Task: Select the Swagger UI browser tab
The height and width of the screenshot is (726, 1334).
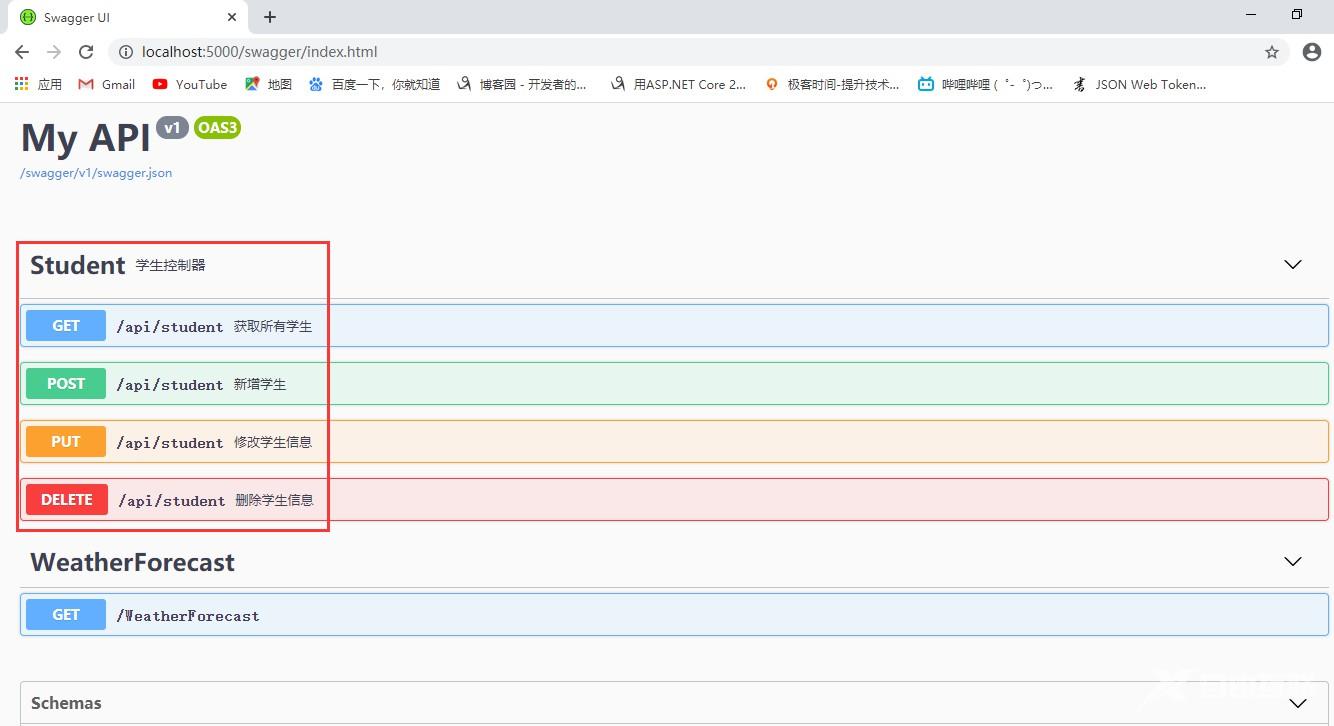Action: click(x=128, y=17)
